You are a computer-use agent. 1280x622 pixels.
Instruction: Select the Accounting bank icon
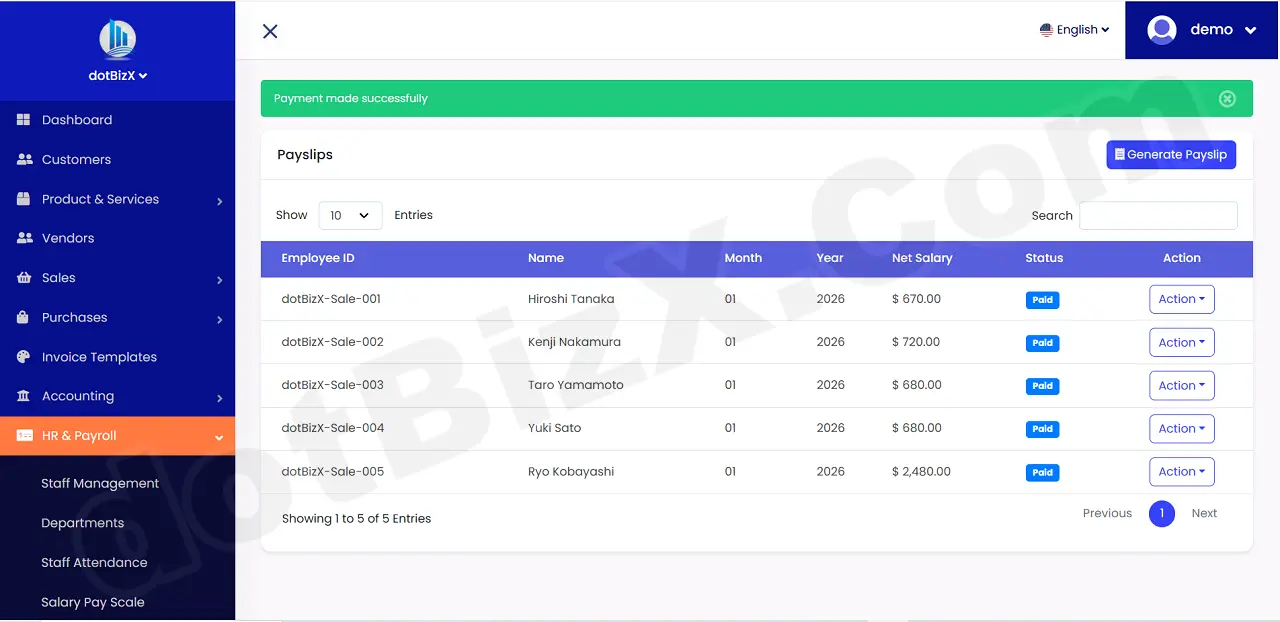coord(22,396)
